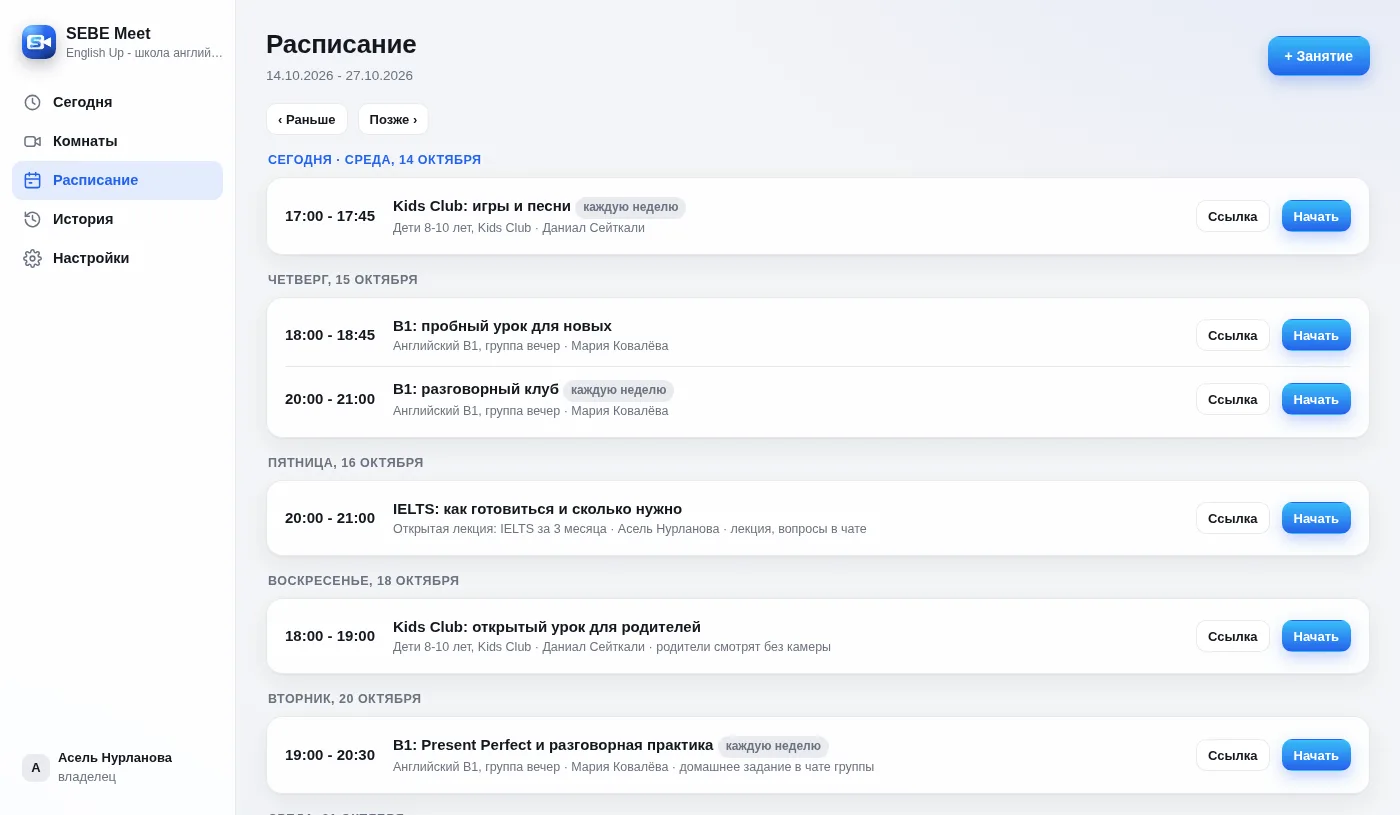
Task: Click the Сегодня · Среда, 14 октября heading
Action: [374, 160]
